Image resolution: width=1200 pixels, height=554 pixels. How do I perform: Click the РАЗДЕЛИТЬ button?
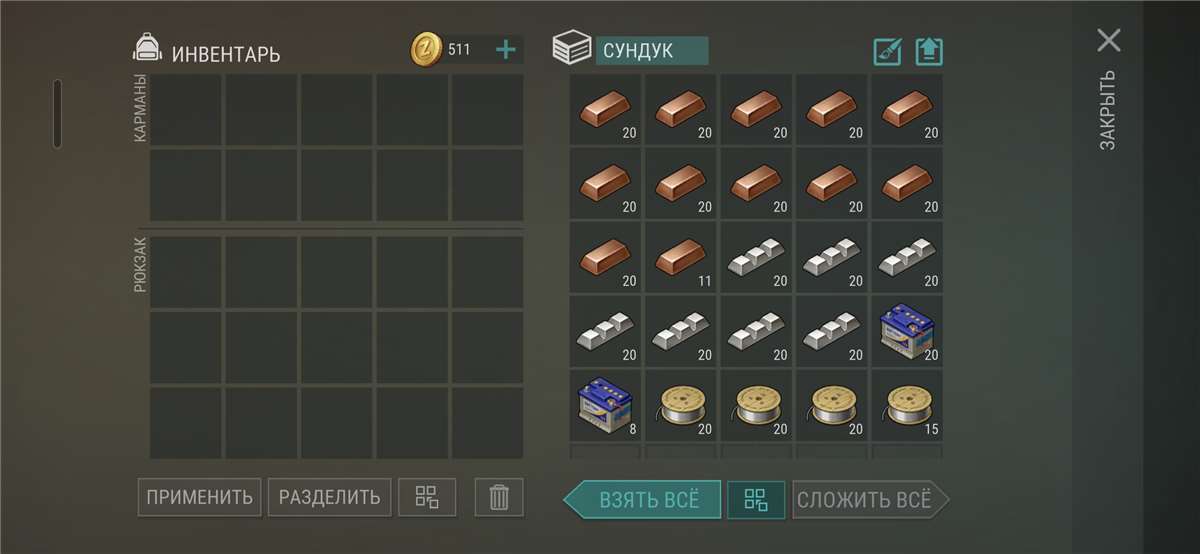tap(329, 497)
